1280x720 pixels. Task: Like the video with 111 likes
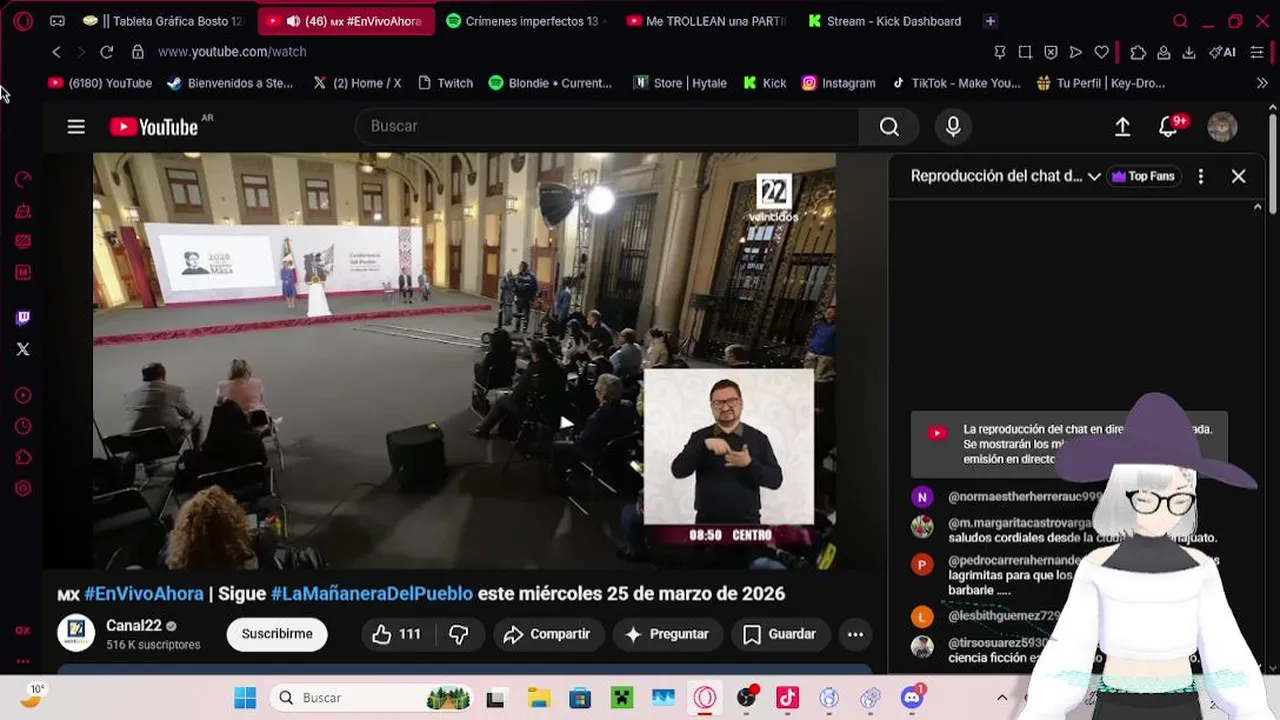click(x=397, y=634)
